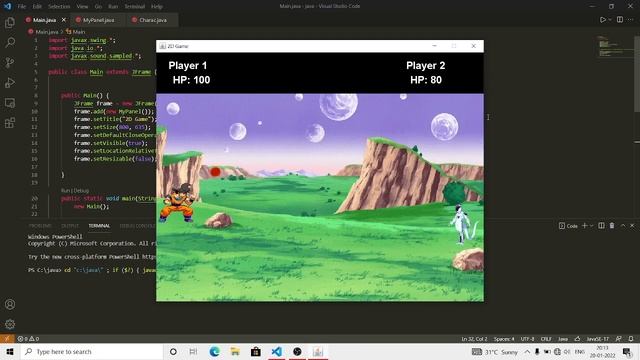
Task: Switch to the PROBLEMS panel tab
Action: click(x=40, y=226)
